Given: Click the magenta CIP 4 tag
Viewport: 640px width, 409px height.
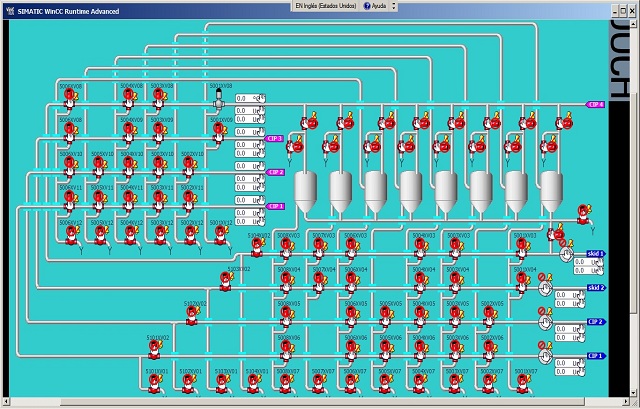Looking at the screenshot, I should click(595, 104).
